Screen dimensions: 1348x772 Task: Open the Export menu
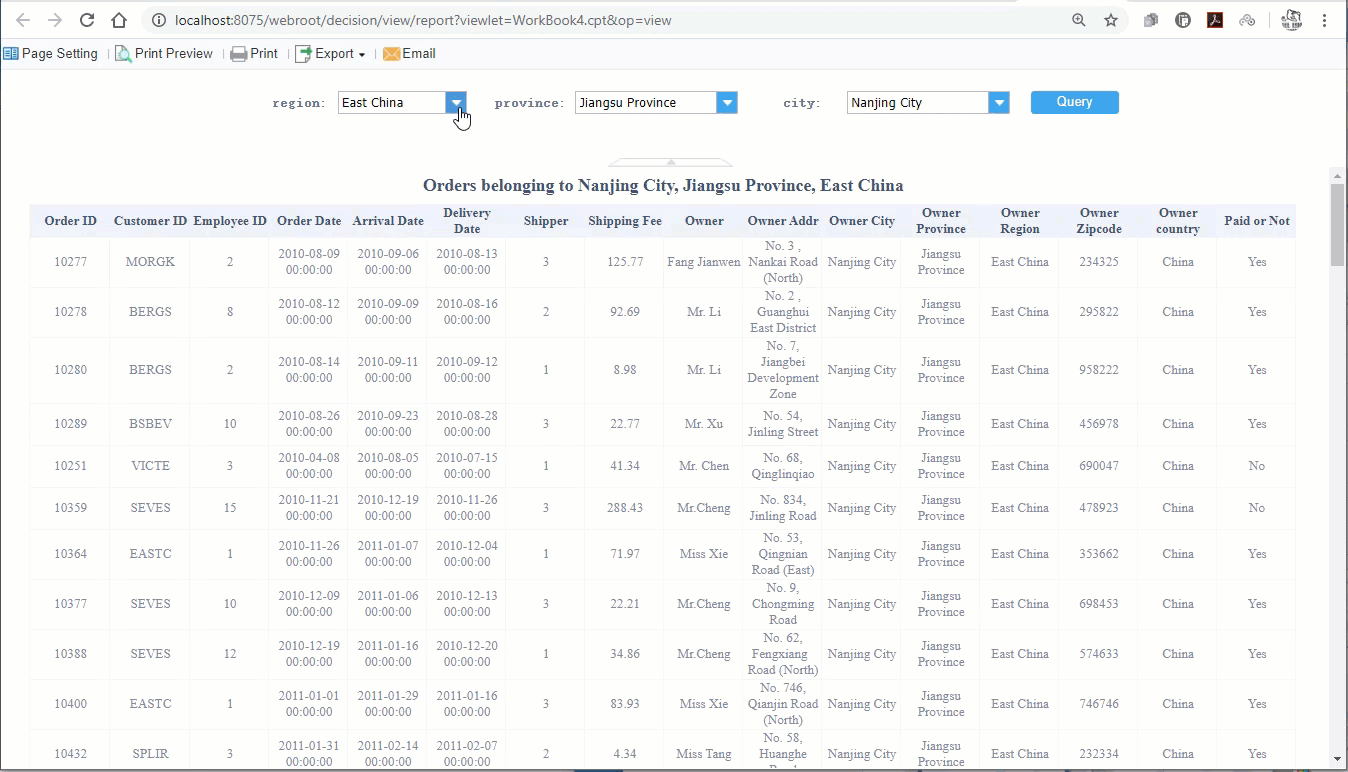(330, 54)
